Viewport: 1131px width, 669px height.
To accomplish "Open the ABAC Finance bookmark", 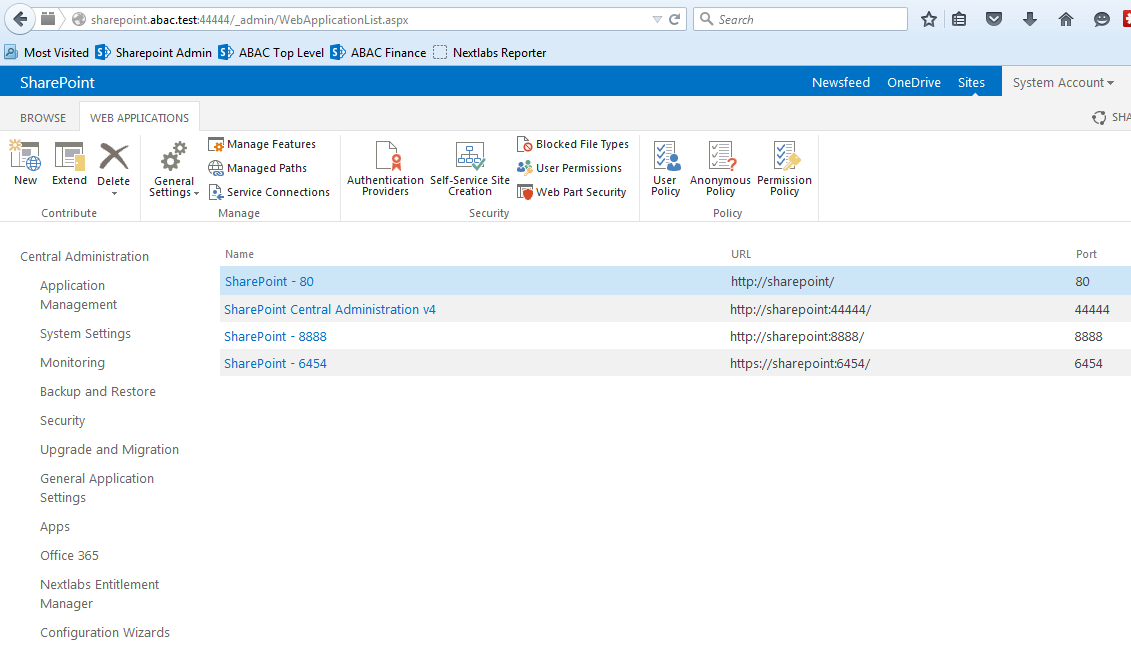I will 379,53.
